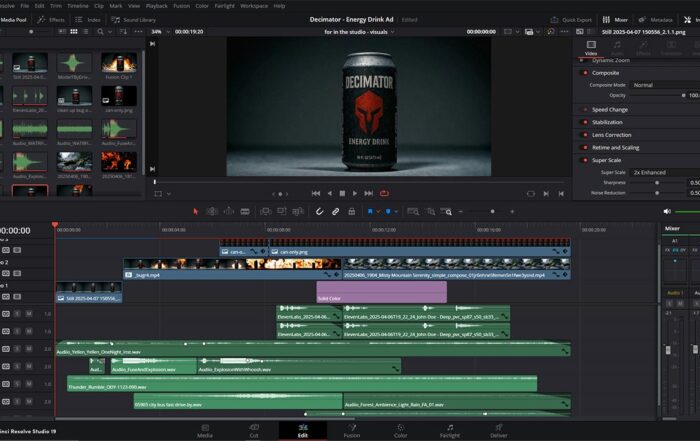Click the Detail Zoom icon
Screen dimensions: 700x441
(430, 212)
